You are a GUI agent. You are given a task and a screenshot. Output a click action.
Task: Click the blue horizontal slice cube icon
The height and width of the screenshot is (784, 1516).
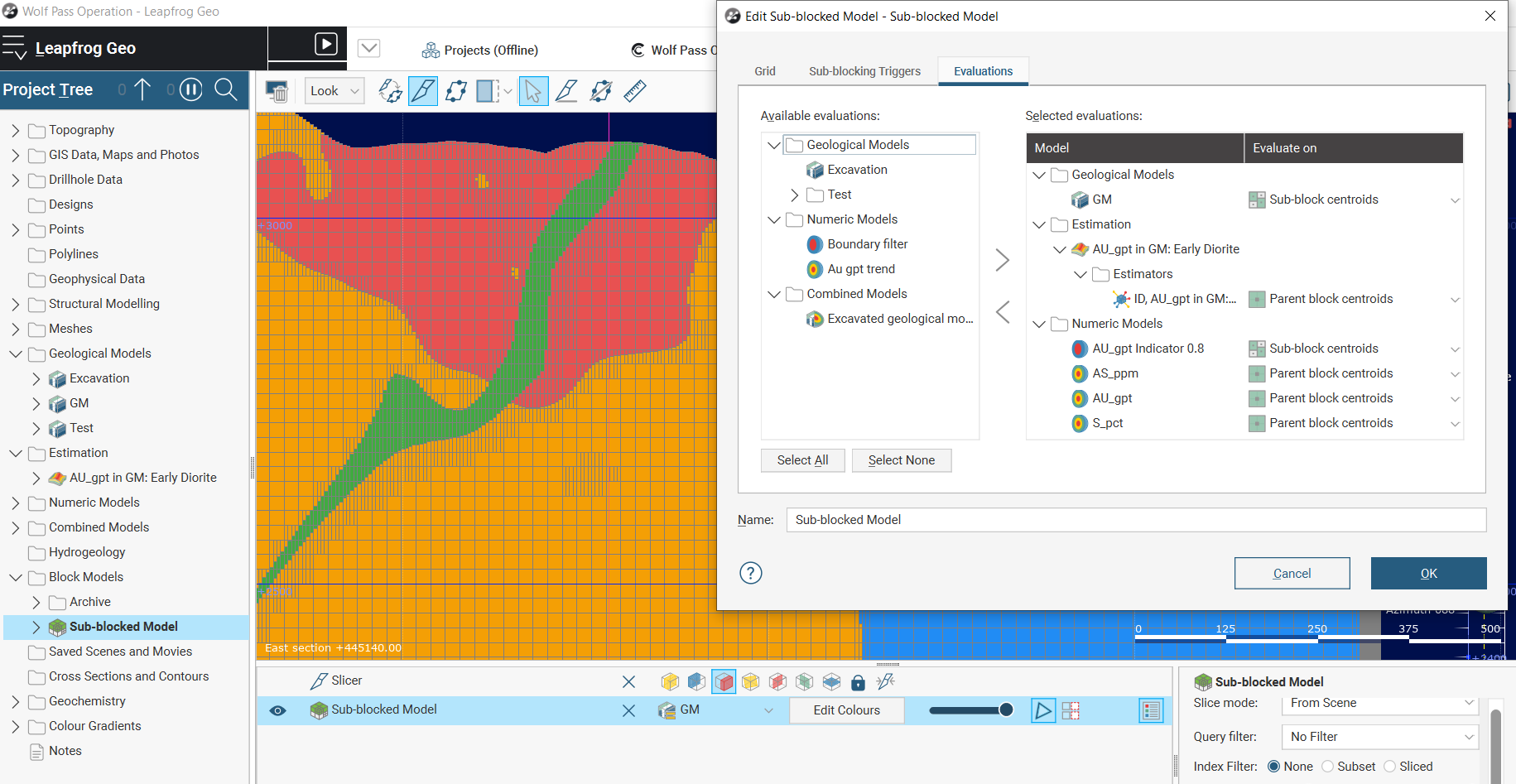831,681
